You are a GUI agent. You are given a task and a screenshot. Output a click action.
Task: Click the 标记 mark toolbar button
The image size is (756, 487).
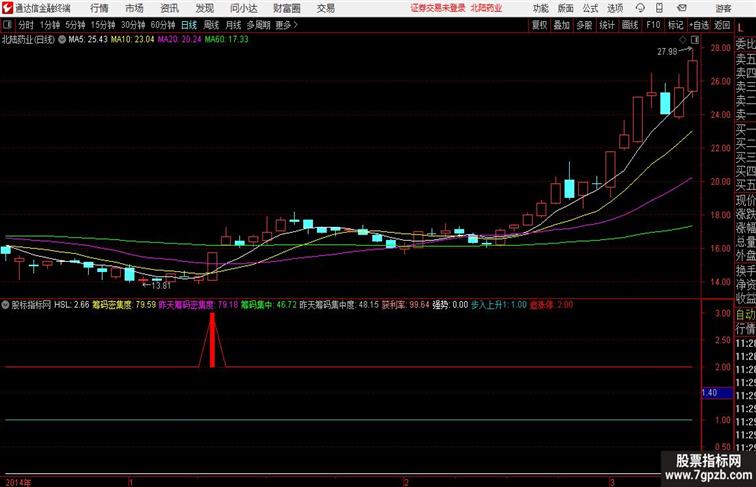click(x=675, y=25)
